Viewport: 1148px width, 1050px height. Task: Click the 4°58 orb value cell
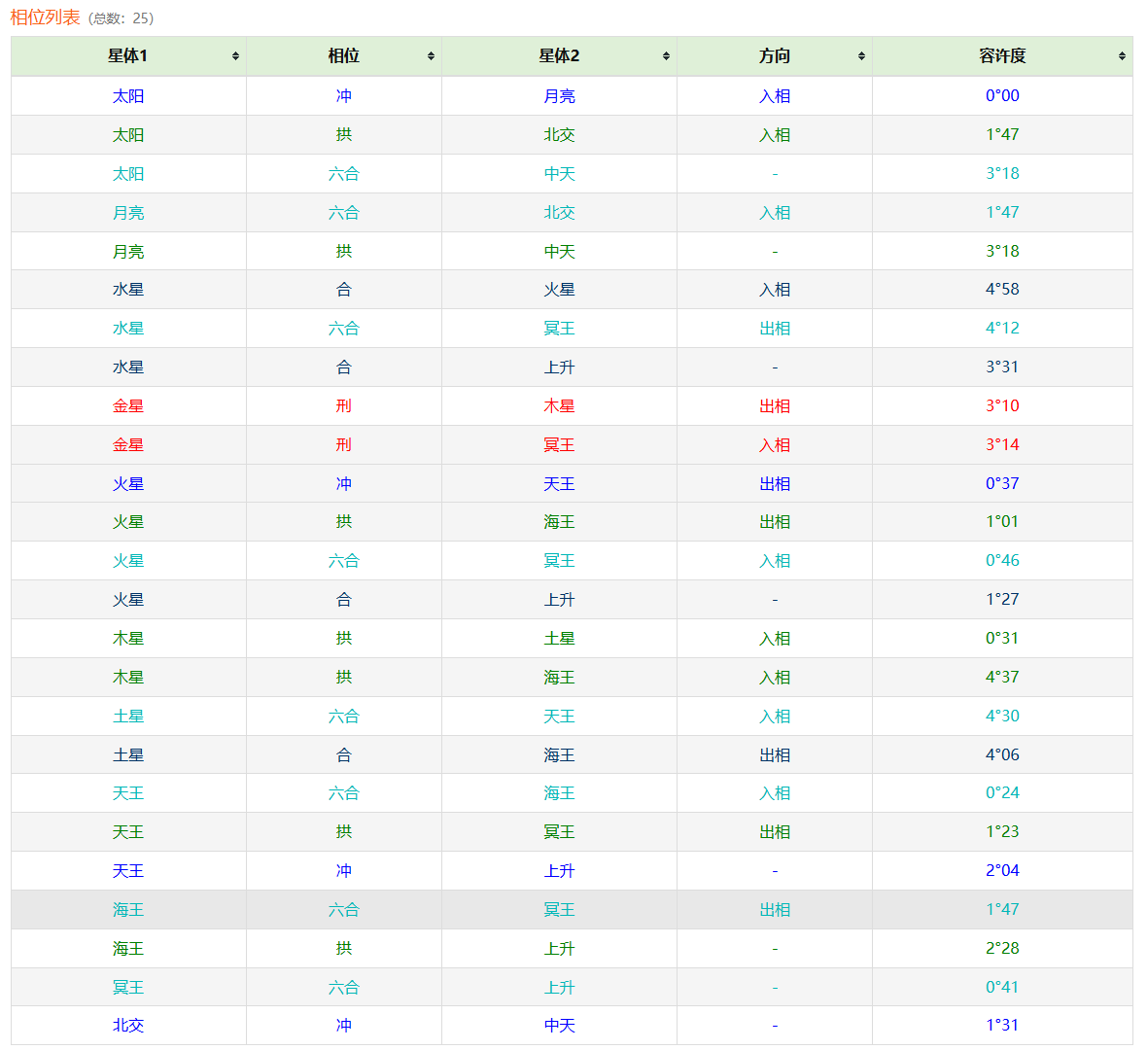[1002, 290]
